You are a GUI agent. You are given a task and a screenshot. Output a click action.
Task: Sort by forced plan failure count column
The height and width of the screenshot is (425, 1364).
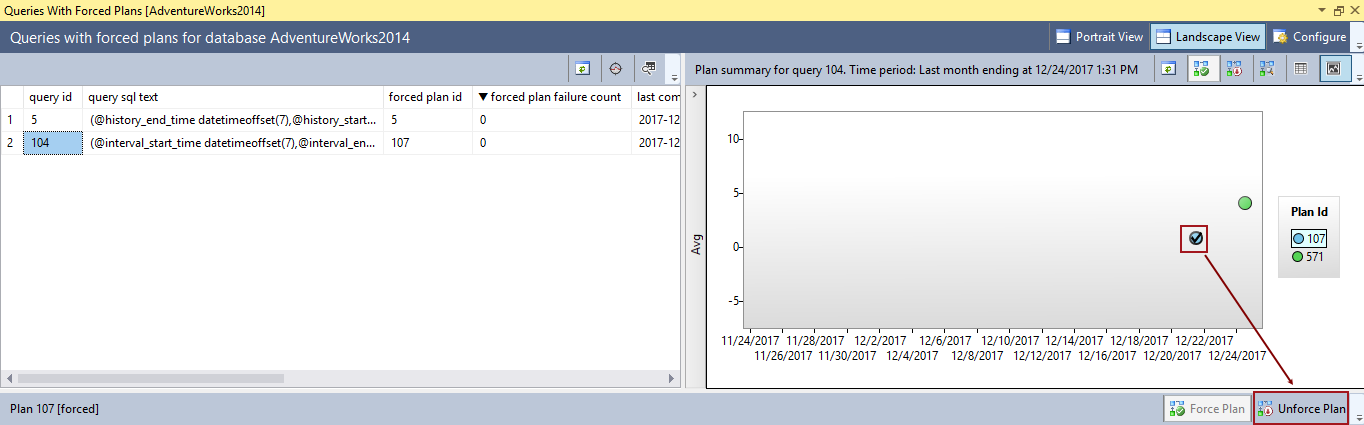coord(551,97)
